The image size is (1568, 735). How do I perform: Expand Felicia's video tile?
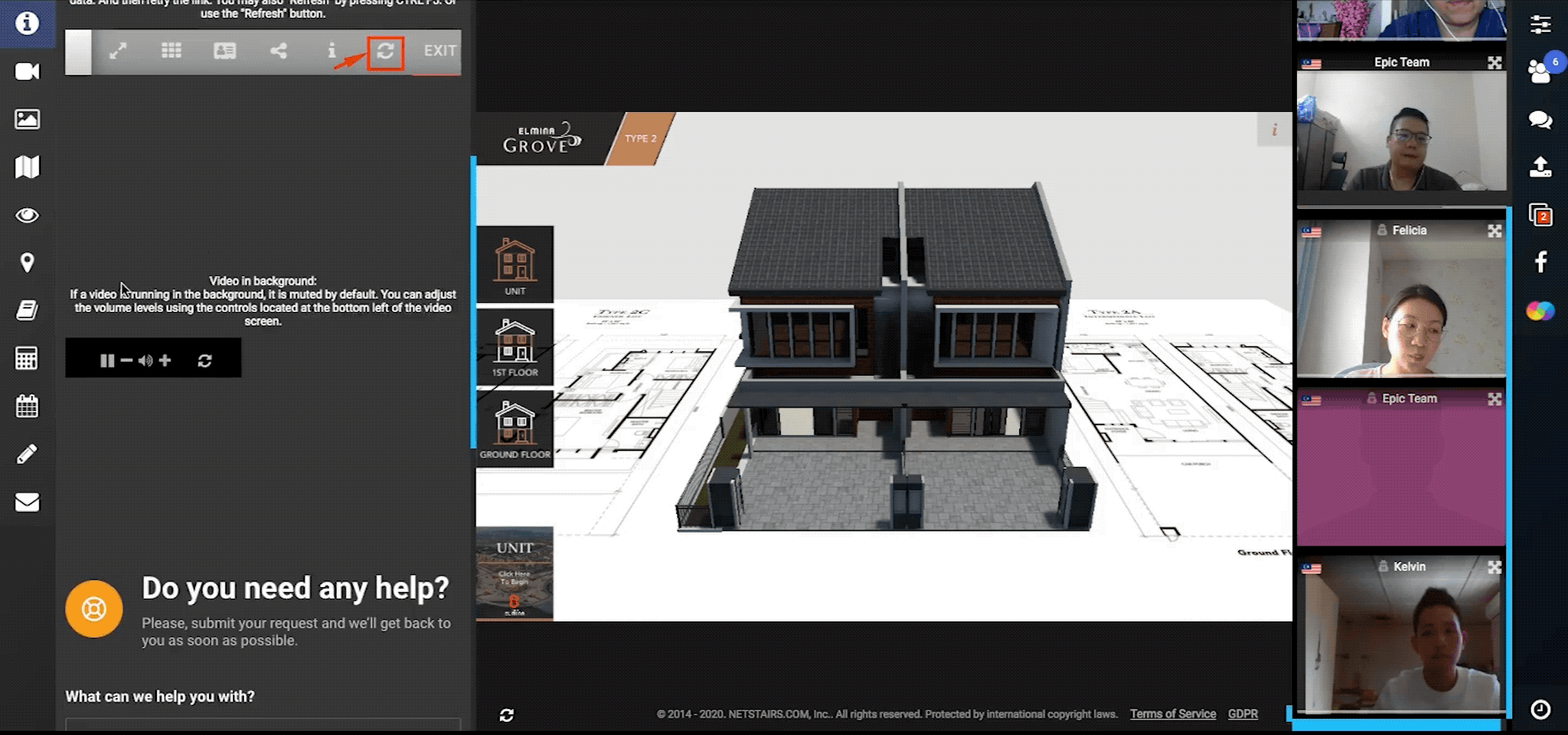[x=1494, y=231]
